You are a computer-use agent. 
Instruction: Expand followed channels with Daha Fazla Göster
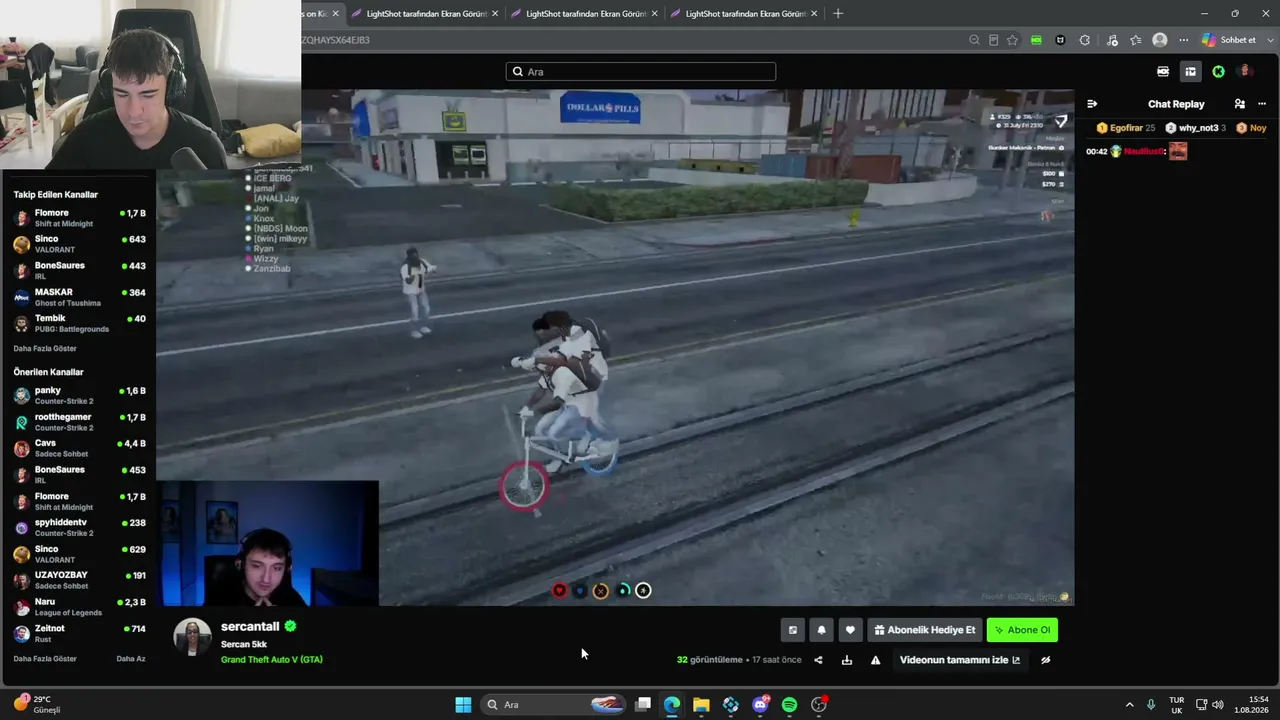tap(45, 349)
